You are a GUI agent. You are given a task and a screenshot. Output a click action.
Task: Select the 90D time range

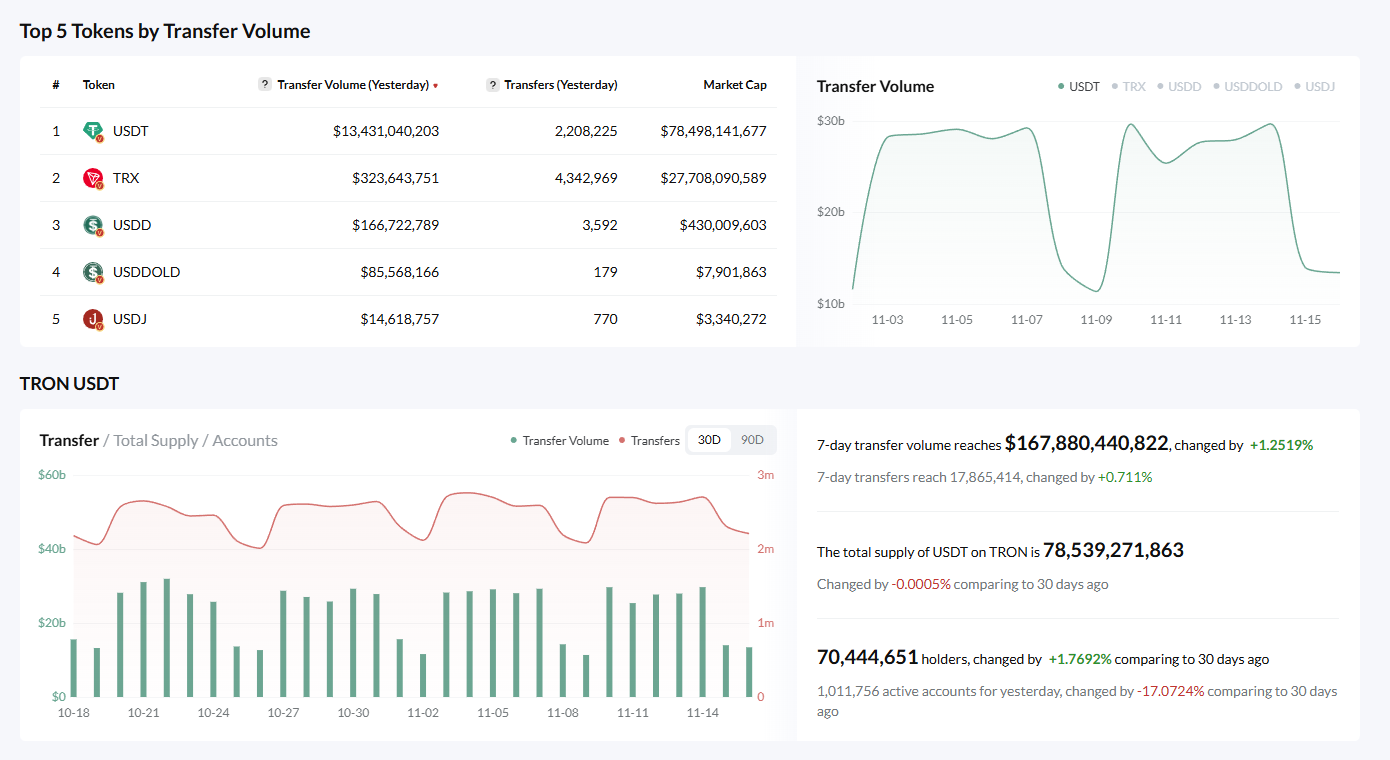point(752,441)
